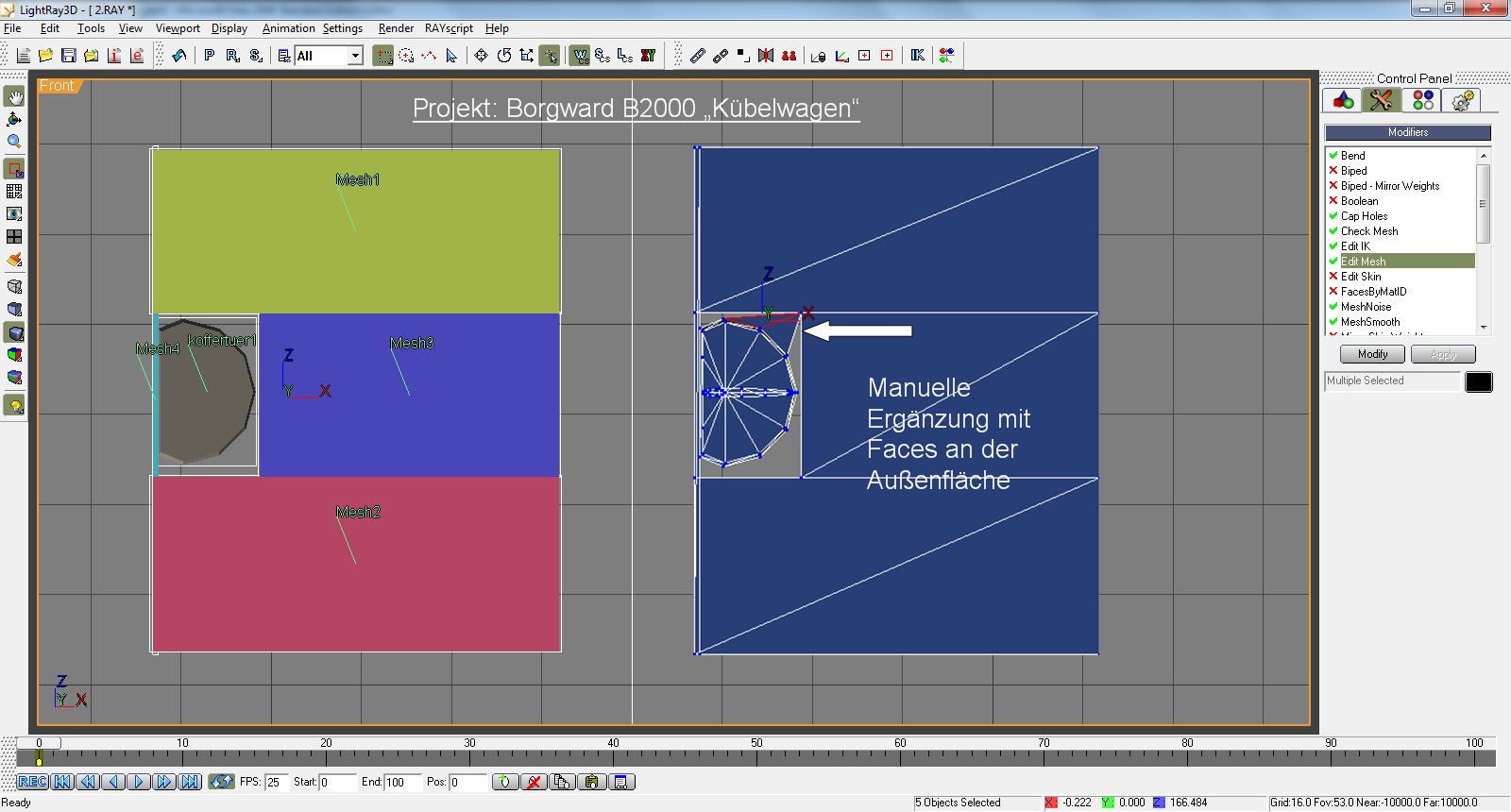Select the magnifier Zoom tool in the sidebar
This screenshot has height=812, width=1511.
coord(14,142)
